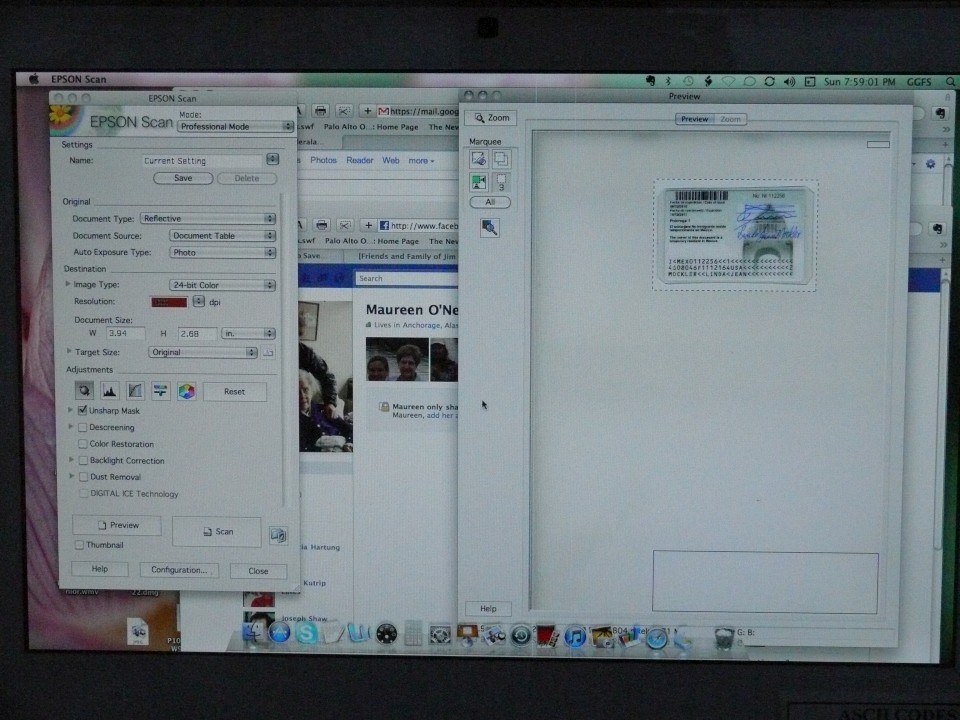The width and height of the screenshot is (960, 720).
Task: Click the Facebook Search field
Action: coord(406,278)
